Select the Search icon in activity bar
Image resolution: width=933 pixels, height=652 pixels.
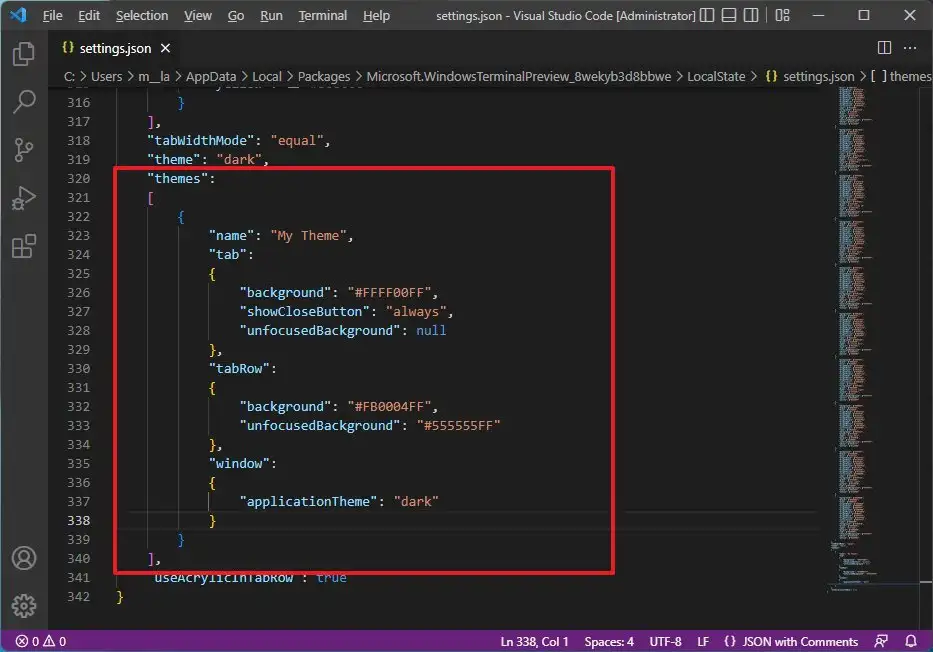[24, 102]
